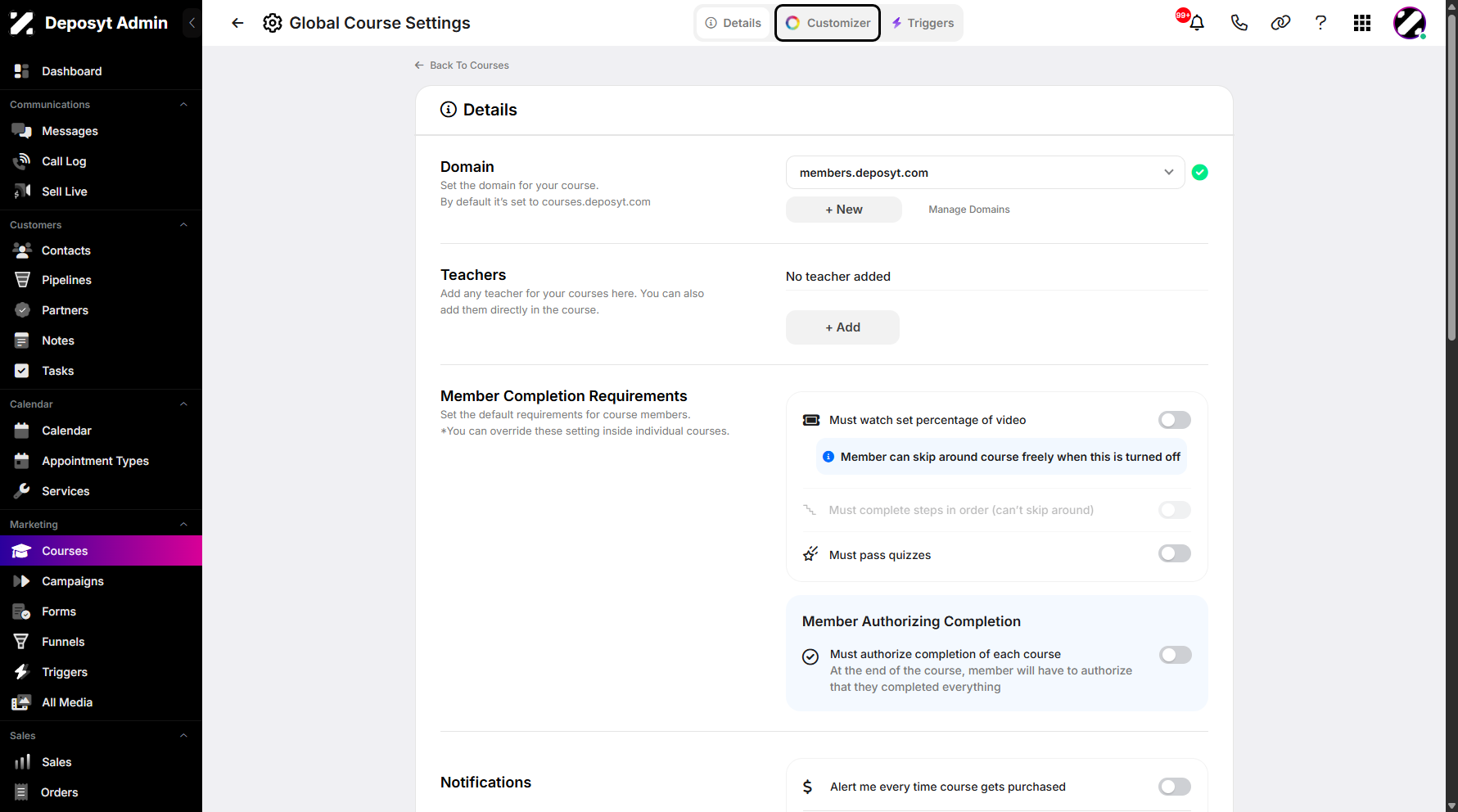Click the phone dialer icon
Viewport: 1458px width, 812px height.
[1239, 23]
